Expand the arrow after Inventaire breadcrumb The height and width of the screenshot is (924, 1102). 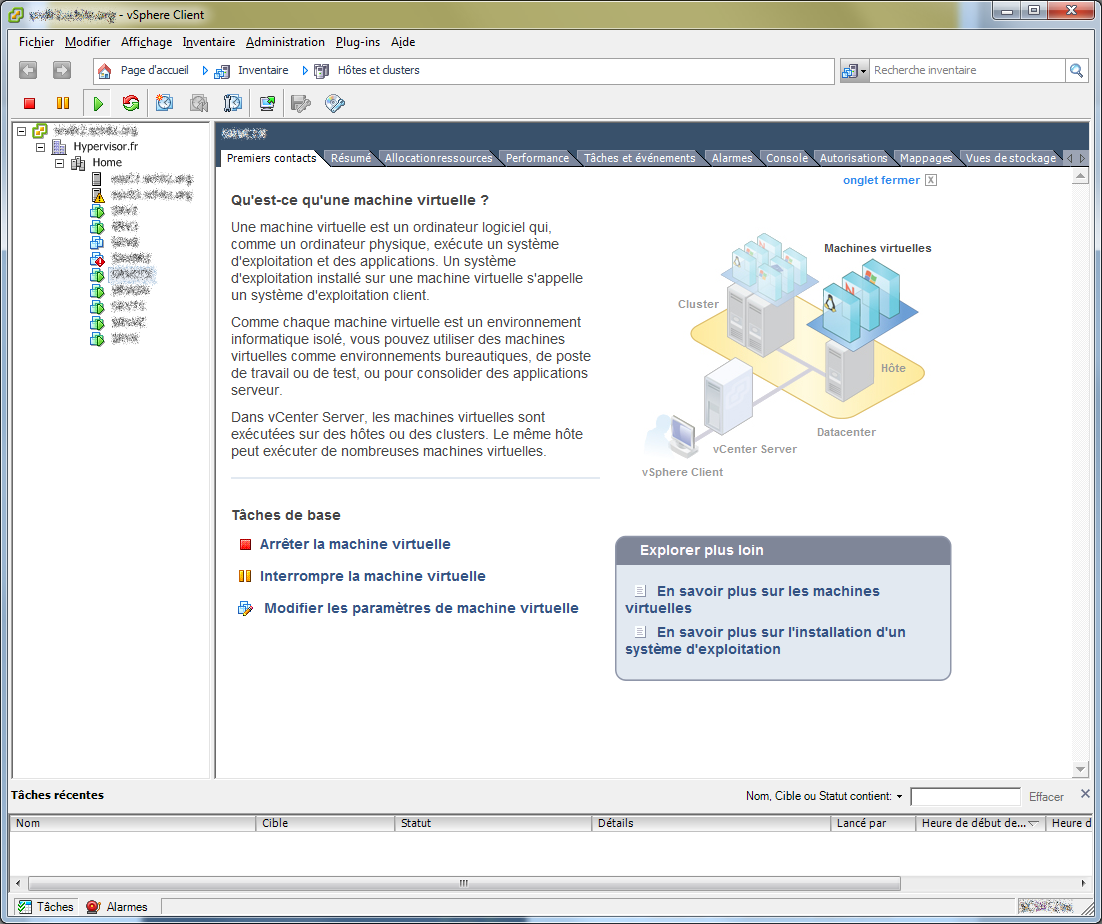point(305,71)
